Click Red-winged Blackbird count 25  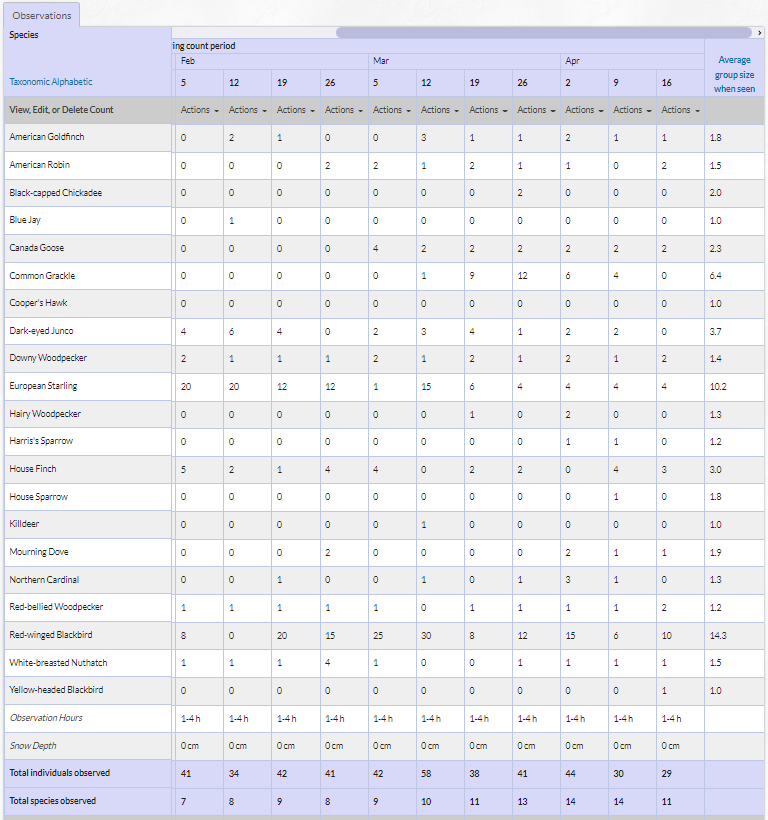click(x=378, y=635)
